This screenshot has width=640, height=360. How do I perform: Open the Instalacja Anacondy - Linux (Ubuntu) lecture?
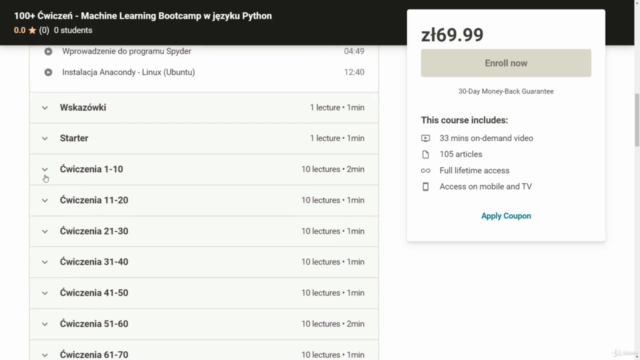[129, 72]
